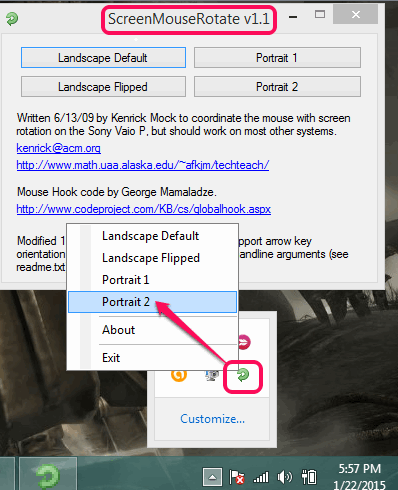Screen dimensions: 398x490
Task: Open Action Center flag icon in the tray
Action: pyautogui.click(x=237, y=477)
